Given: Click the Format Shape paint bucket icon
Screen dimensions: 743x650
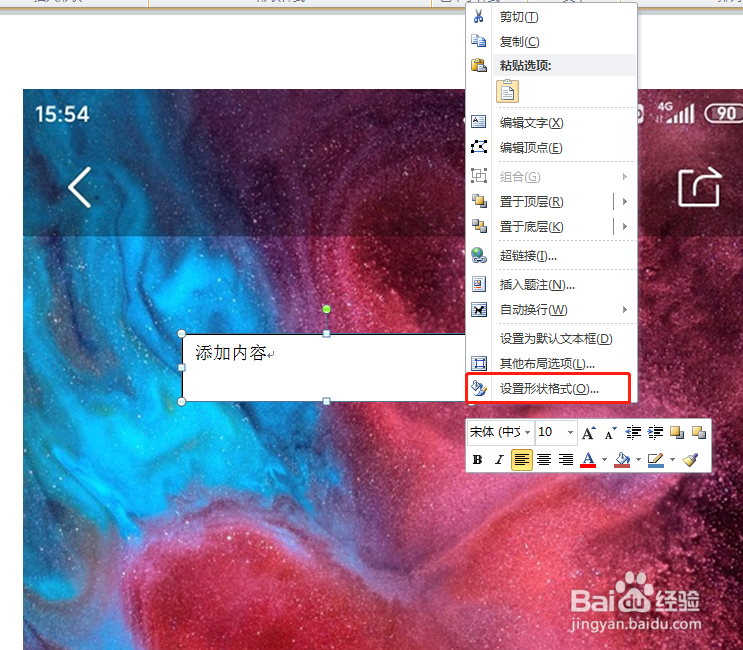Looking at the screenshot, I should click(479, 388).
